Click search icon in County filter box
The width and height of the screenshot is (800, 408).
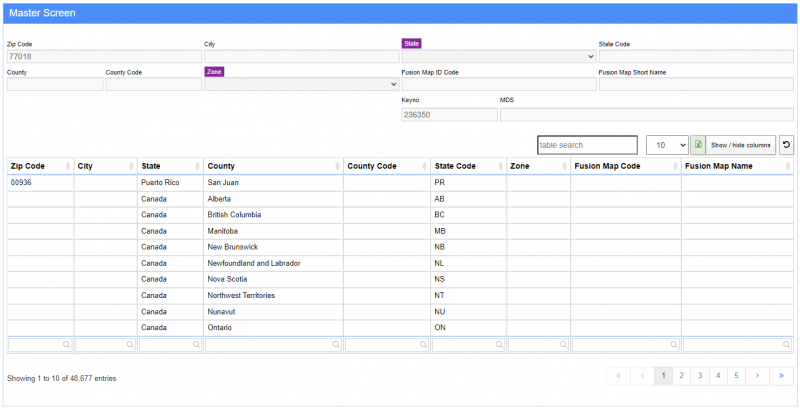click(335, 345)
